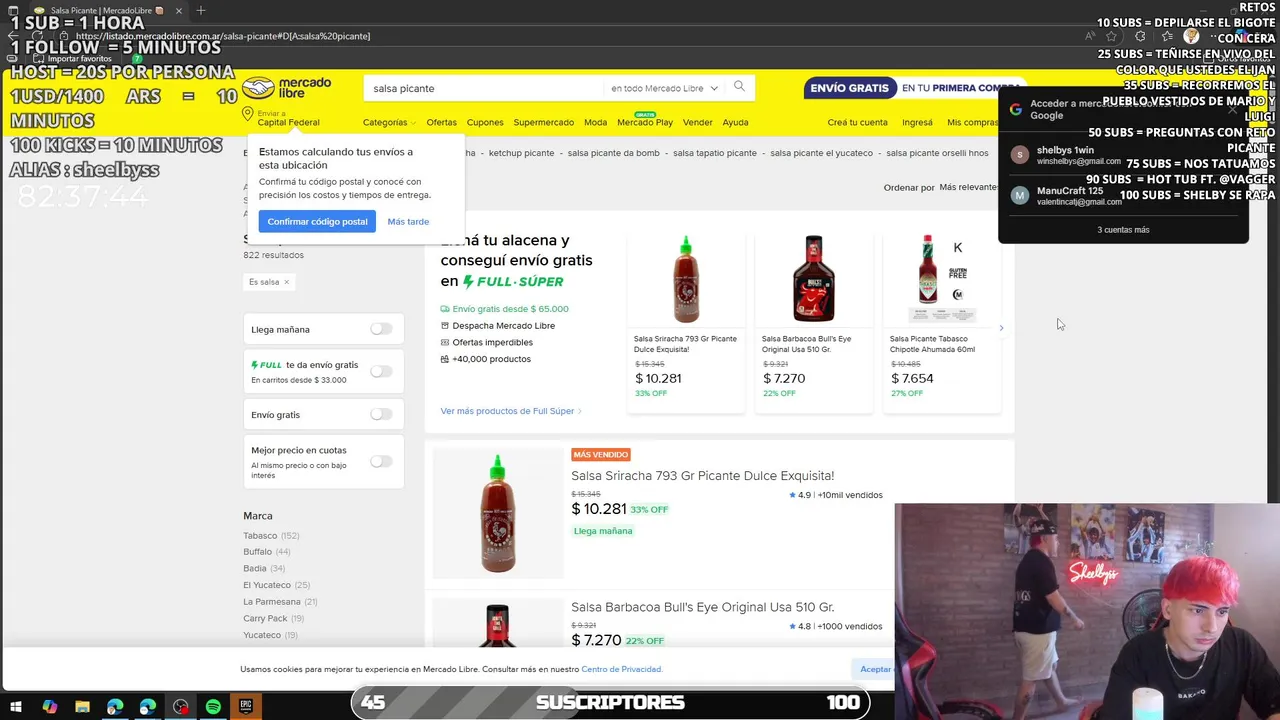Launch Copilot from the taskbar

tap(50, 706)
